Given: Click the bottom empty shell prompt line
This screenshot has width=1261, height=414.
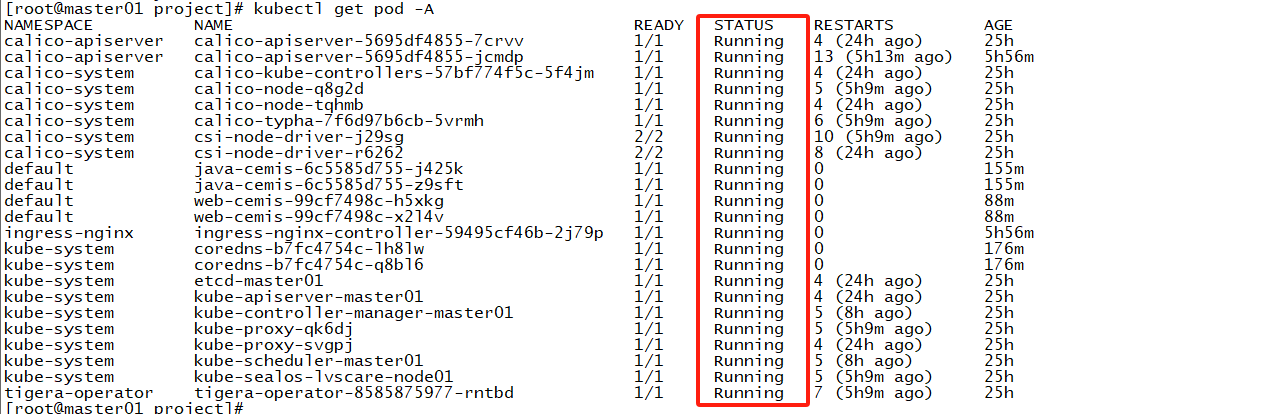Looking at the screenshot, I should (124, 408).
